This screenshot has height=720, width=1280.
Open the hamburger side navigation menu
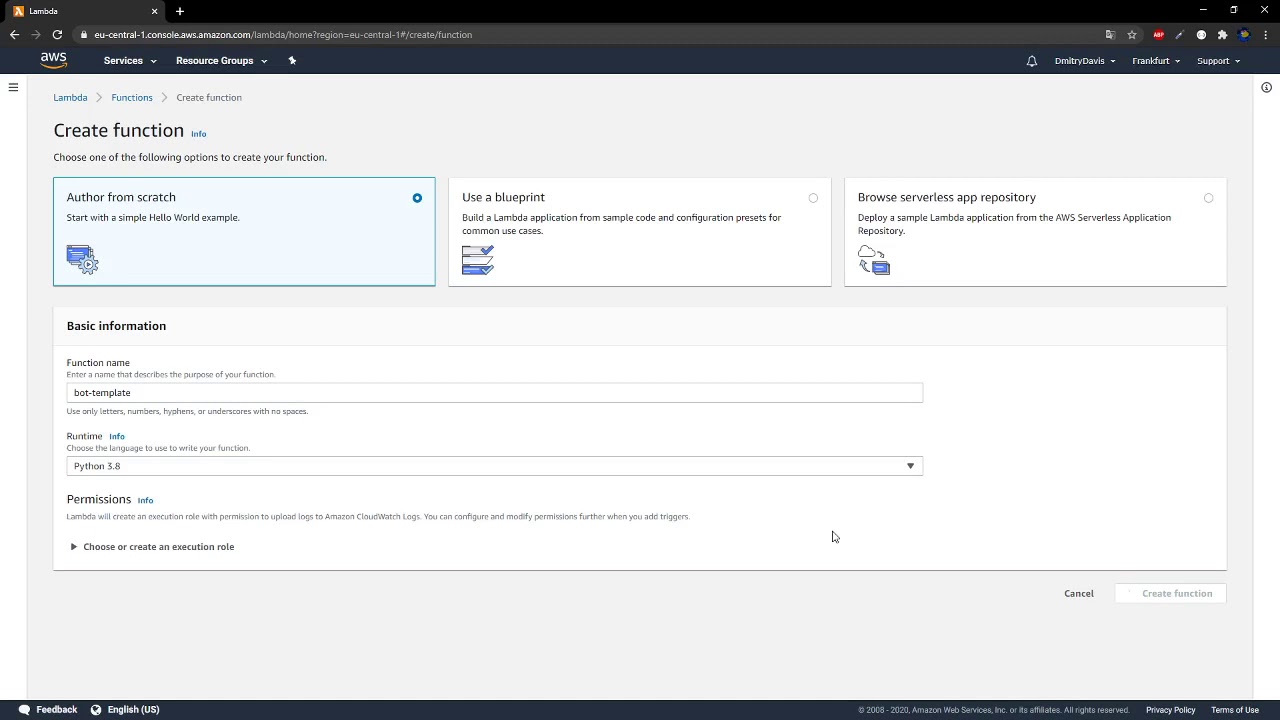click(13, 88)
